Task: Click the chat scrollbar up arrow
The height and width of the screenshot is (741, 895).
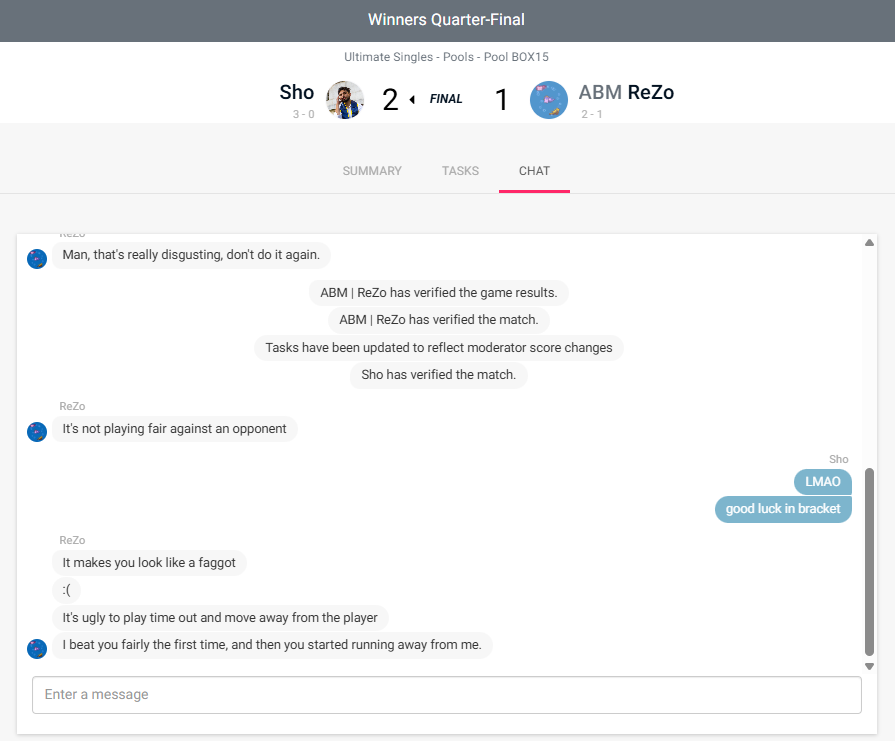Action: coord(869,243)
